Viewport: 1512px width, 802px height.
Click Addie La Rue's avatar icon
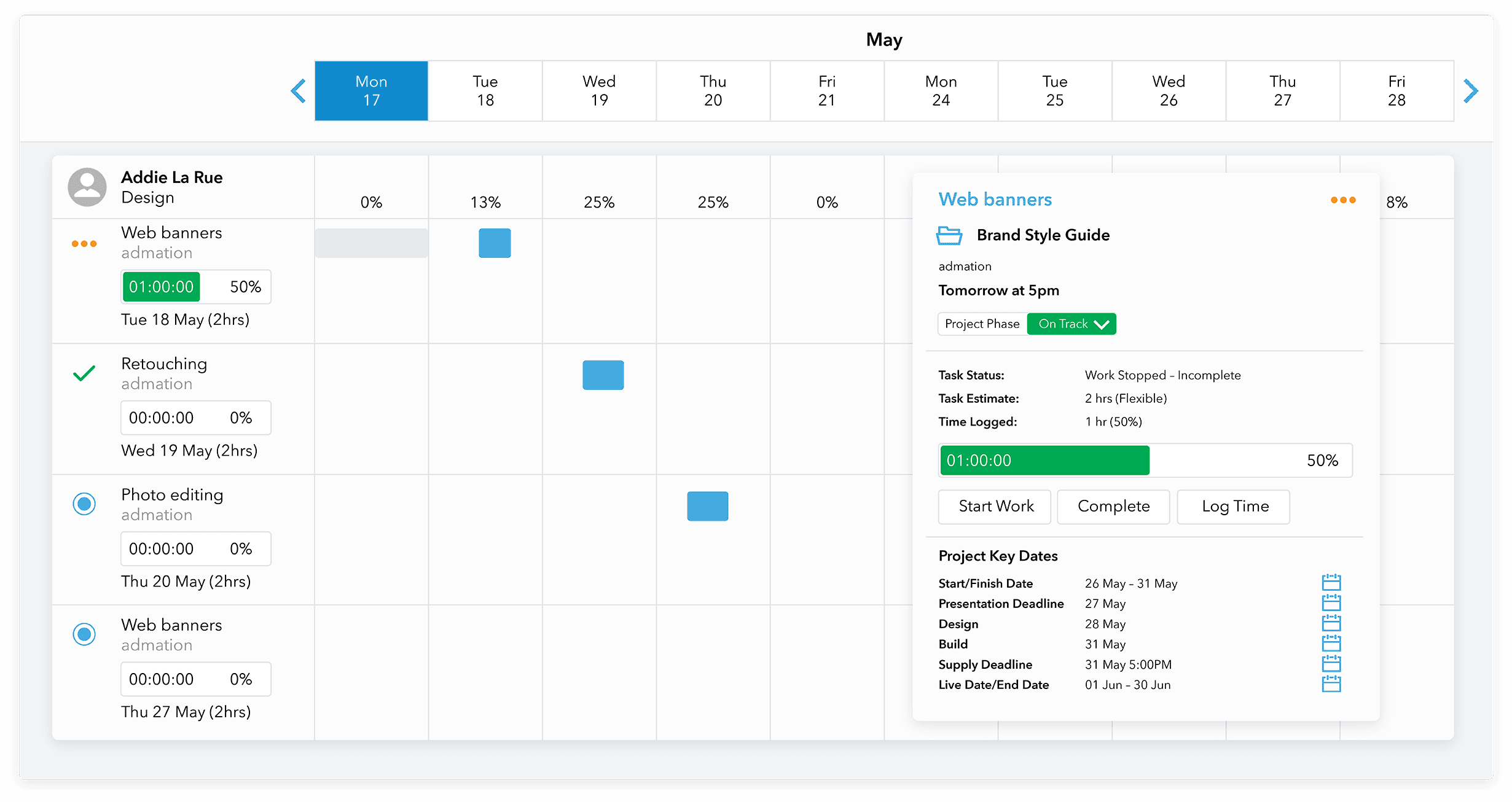click(87, 187)
